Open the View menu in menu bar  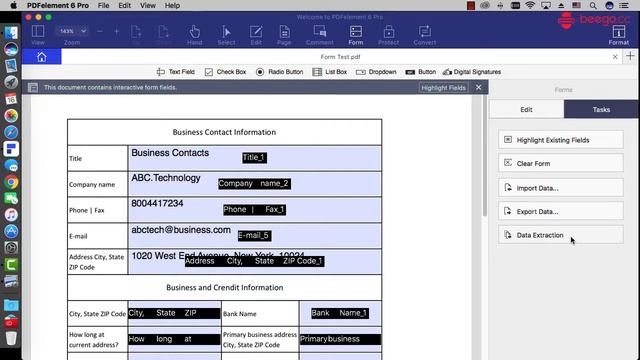pyautogui.click(x=147, y=6)
